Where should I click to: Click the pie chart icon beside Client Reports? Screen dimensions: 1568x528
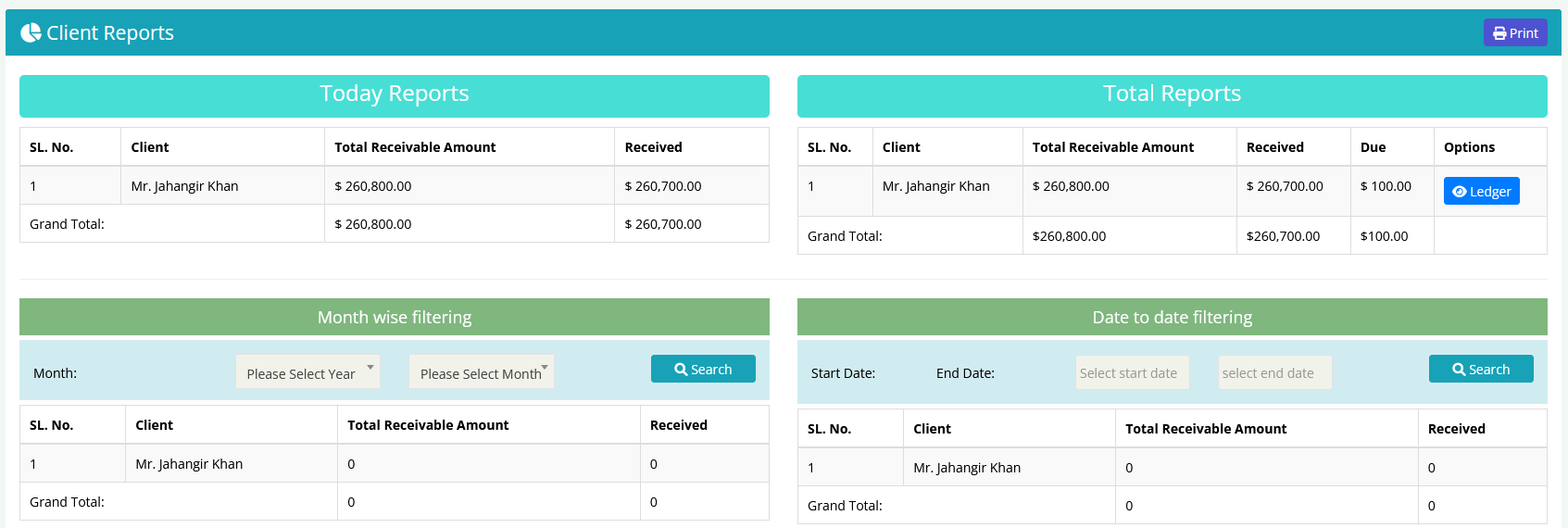[31, 33]
